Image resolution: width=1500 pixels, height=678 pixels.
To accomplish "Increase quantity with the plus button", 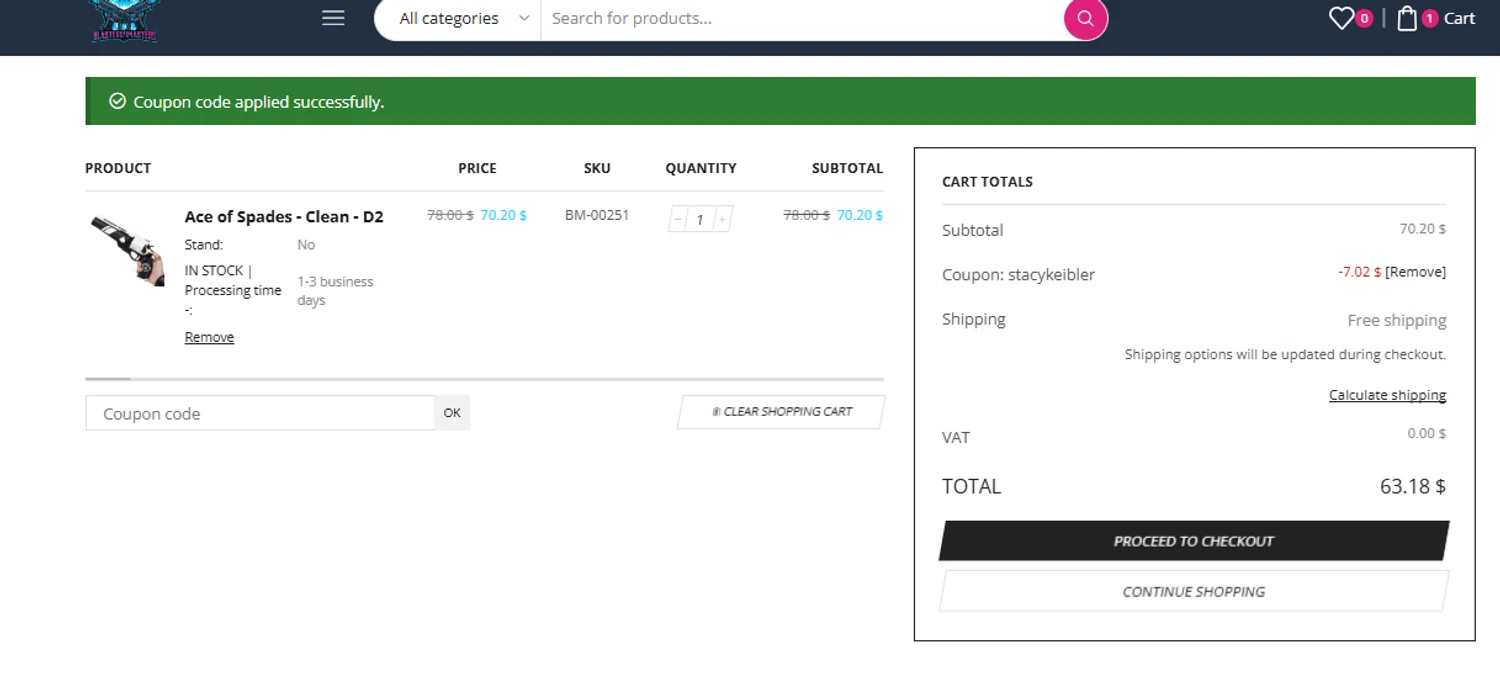I will (x=722, y=219).
